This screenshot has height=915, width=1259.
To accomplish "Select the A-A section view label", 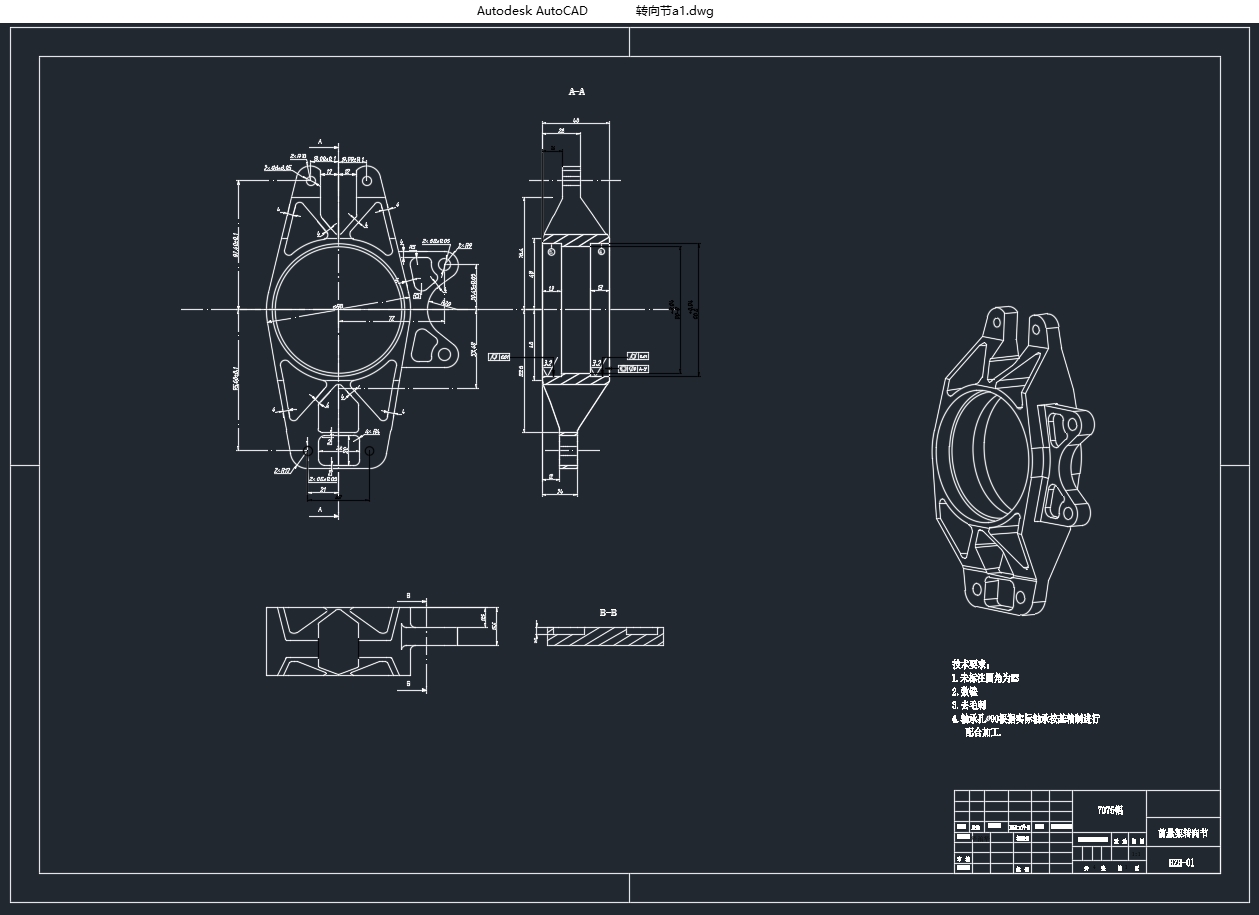I will [577, 92].
